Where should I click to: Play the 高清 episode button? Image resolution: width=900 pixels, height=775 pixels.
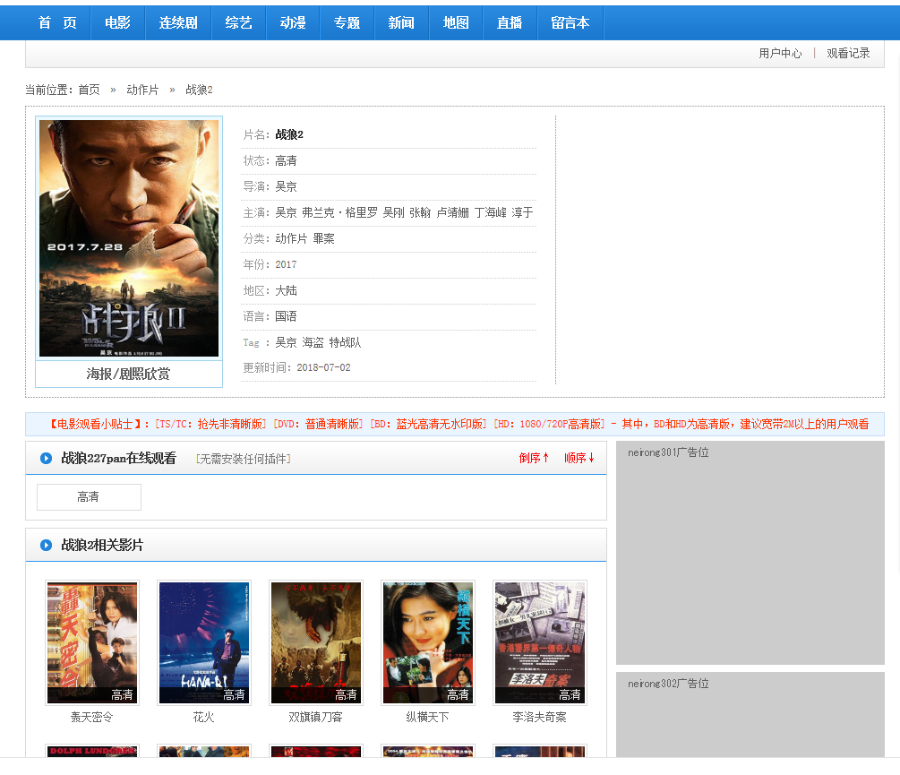[89, 497]
